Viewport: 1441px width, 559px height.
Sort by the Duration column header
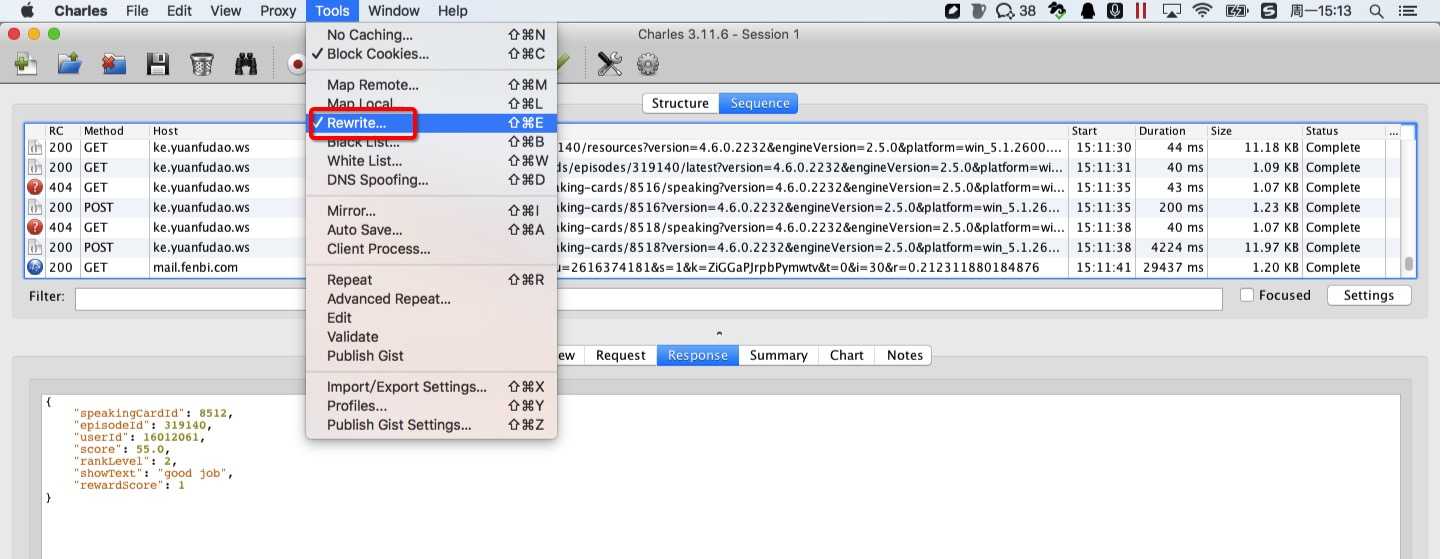[x=1171, y=131]
